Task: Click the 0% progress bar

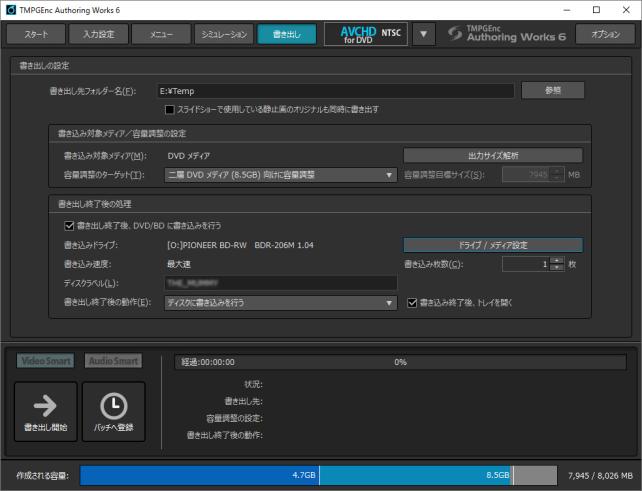Action: (x=400, y=362)
